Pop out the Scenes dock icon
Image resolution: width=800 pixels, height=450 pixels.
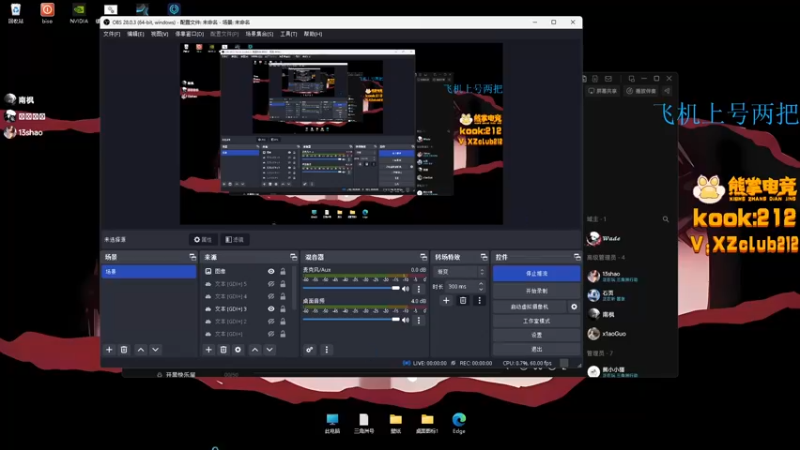tap(192, 257)
